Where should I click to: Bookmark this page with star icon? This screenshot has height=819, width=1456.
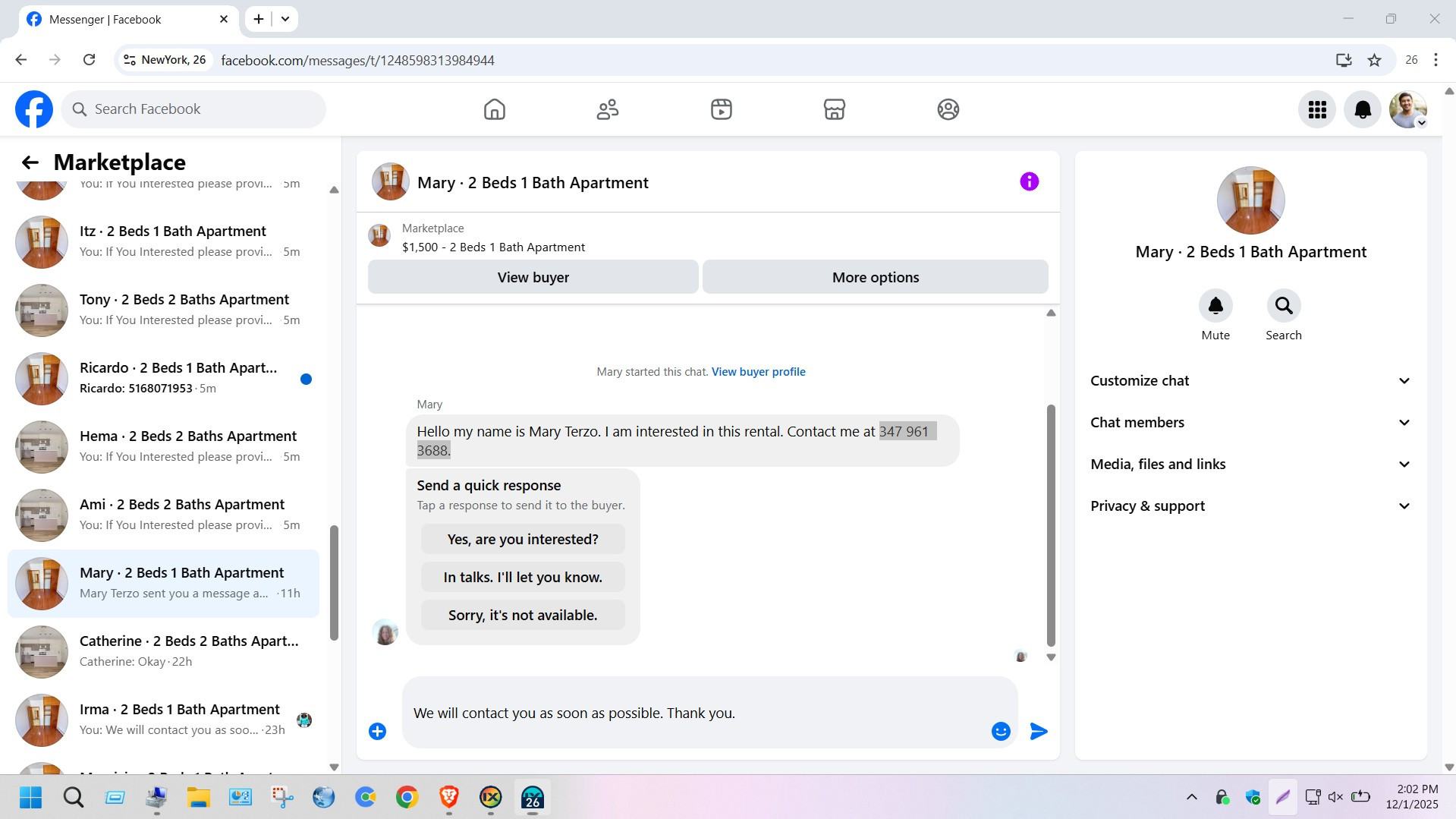click(x=1374, y=60)
